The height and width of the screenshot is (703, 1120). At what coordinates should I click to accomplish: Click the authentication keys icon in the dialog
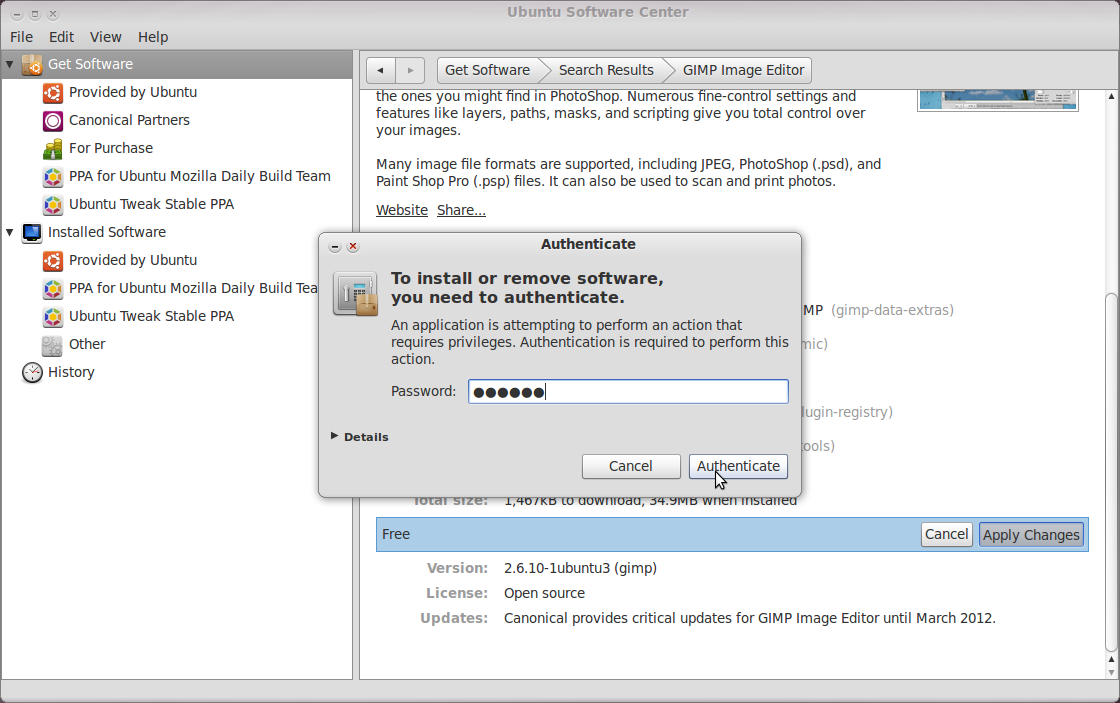coord(355,294)
